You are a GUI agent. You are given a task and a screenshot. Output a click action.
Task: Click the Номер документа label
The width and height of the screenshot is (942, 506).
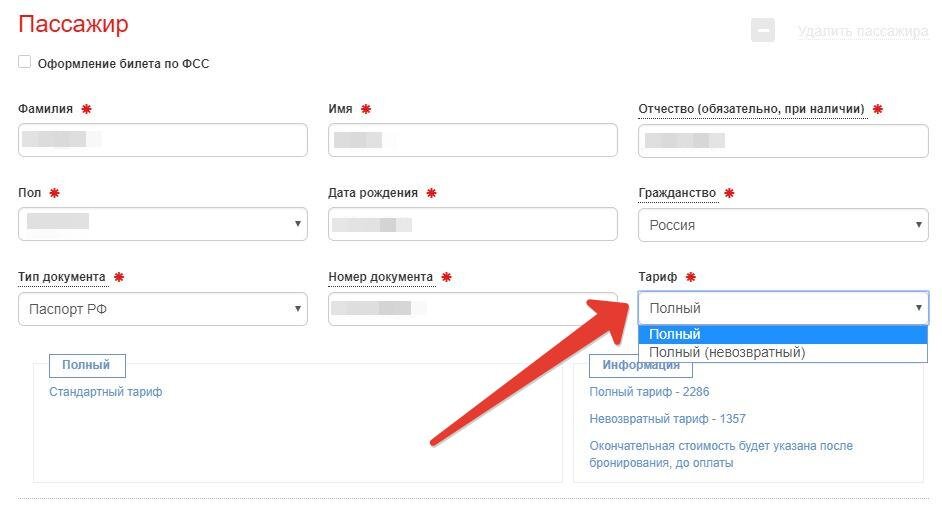(380, 277)
